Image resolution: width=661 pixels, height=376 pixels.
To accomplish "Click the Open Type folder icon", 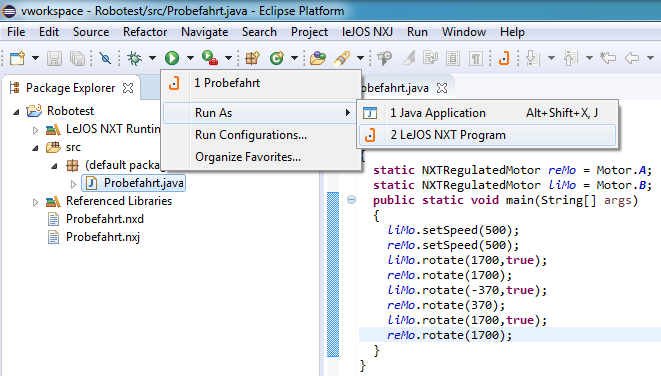I will tap(318, 58).
